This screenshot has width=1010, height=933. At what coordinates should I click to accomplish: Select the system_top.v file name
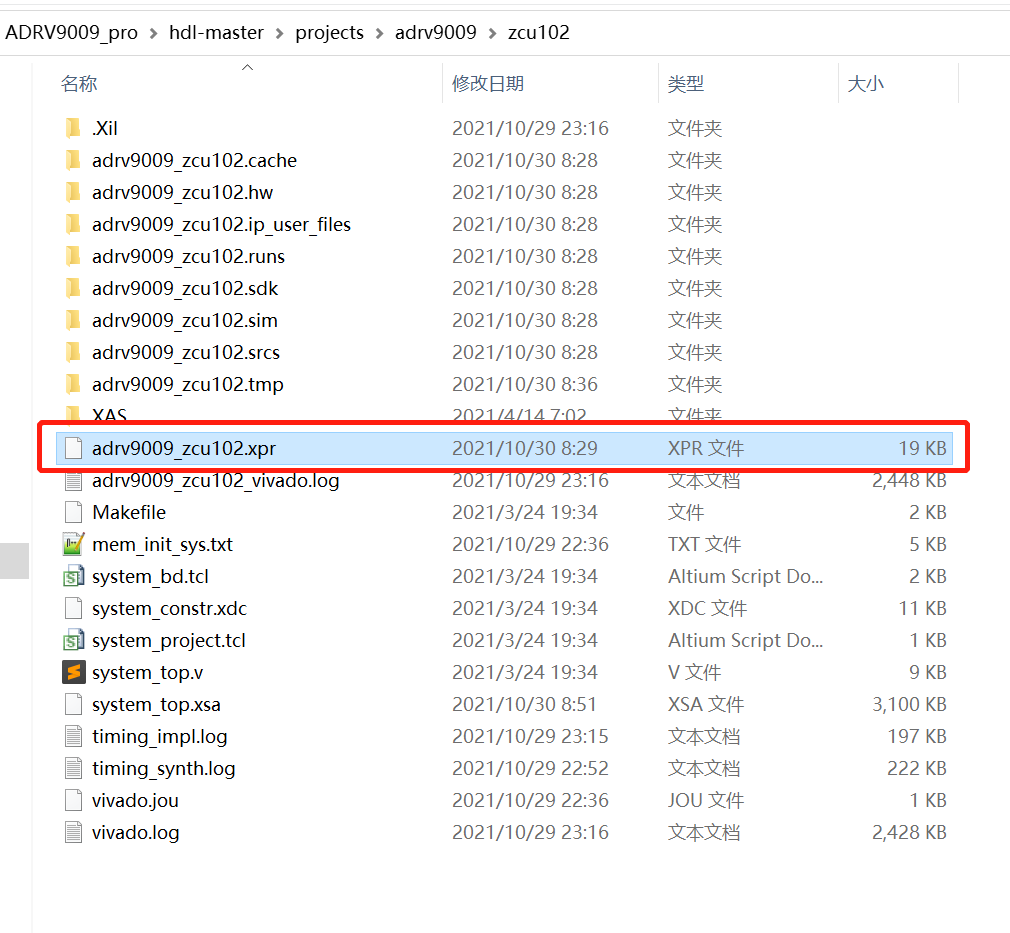tap(148, 673)
